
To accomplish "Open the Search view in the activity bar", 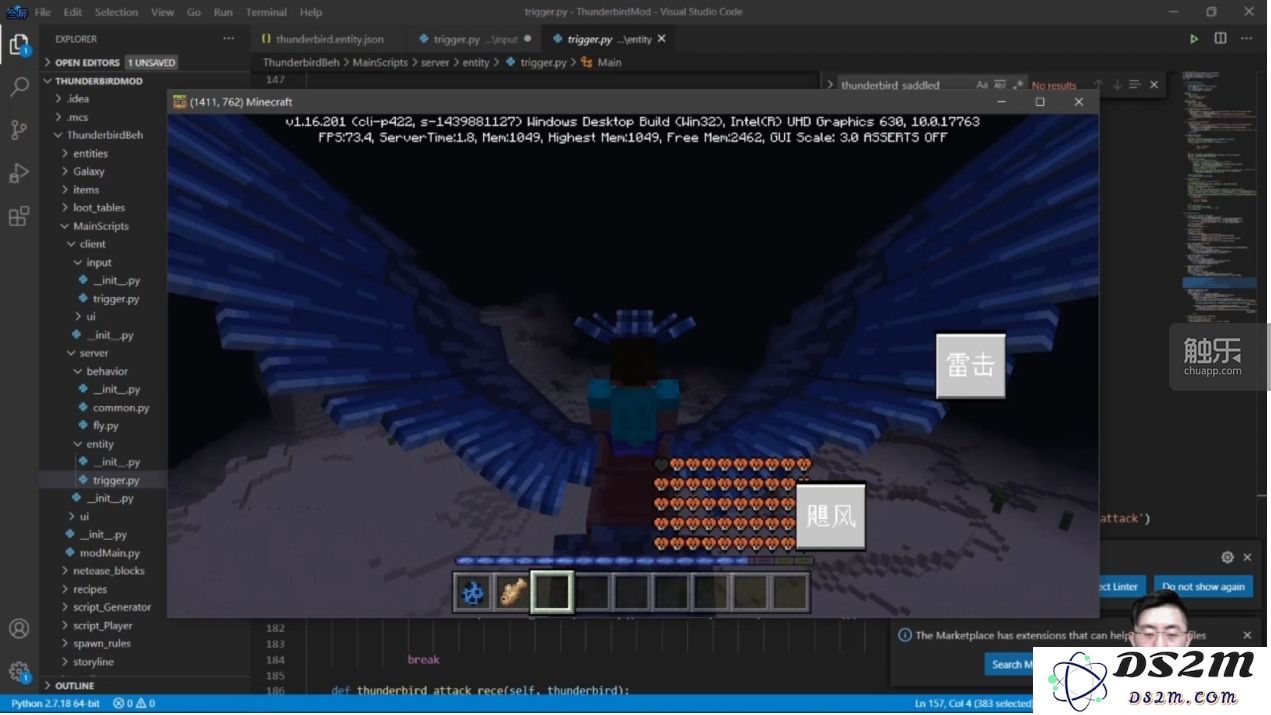I will click(x=19, y=87).
